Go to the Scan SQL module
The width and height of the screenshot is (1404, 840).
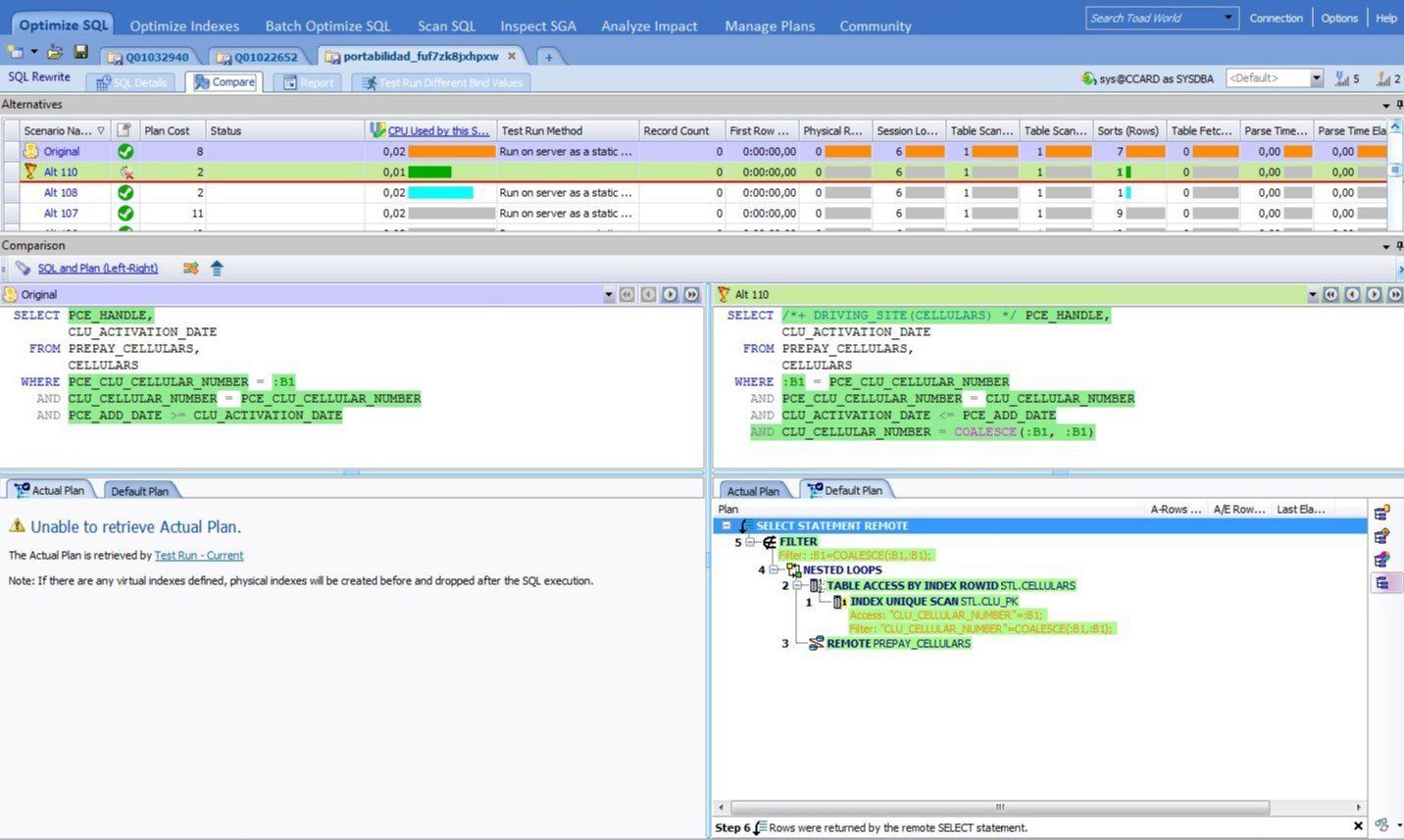(x=446, y=25)
